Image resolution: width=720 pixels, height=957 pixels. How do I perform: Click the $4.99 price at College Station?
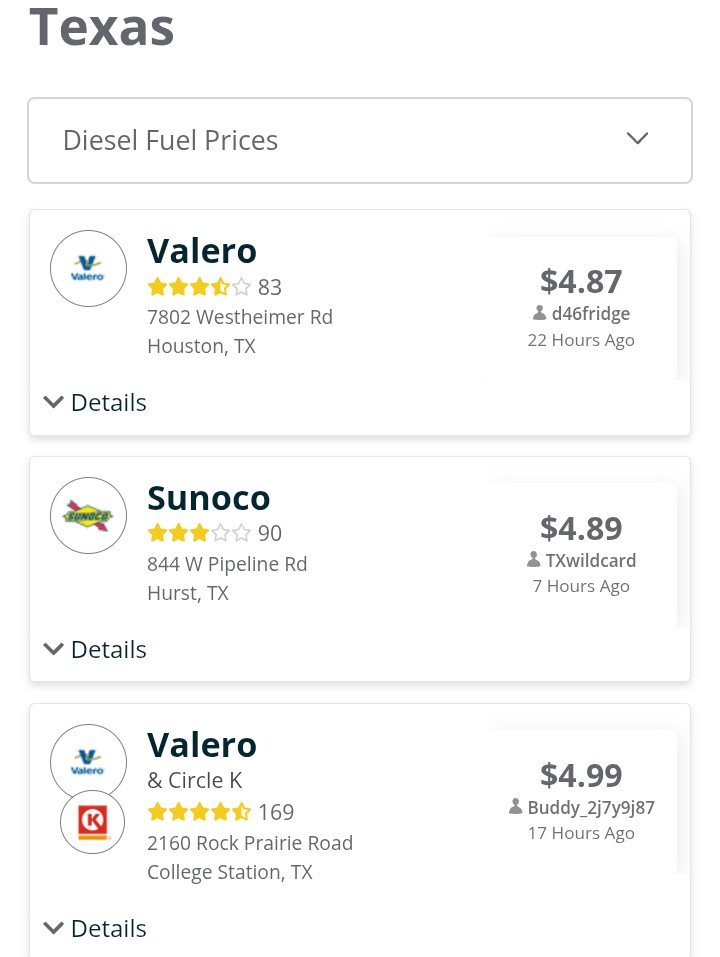tap(581, 775)
